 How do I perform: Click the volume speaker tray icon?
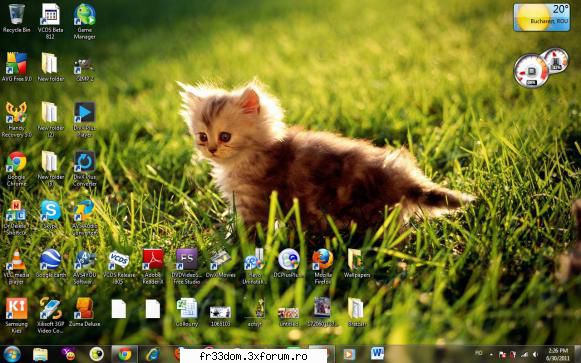point(535,354)
